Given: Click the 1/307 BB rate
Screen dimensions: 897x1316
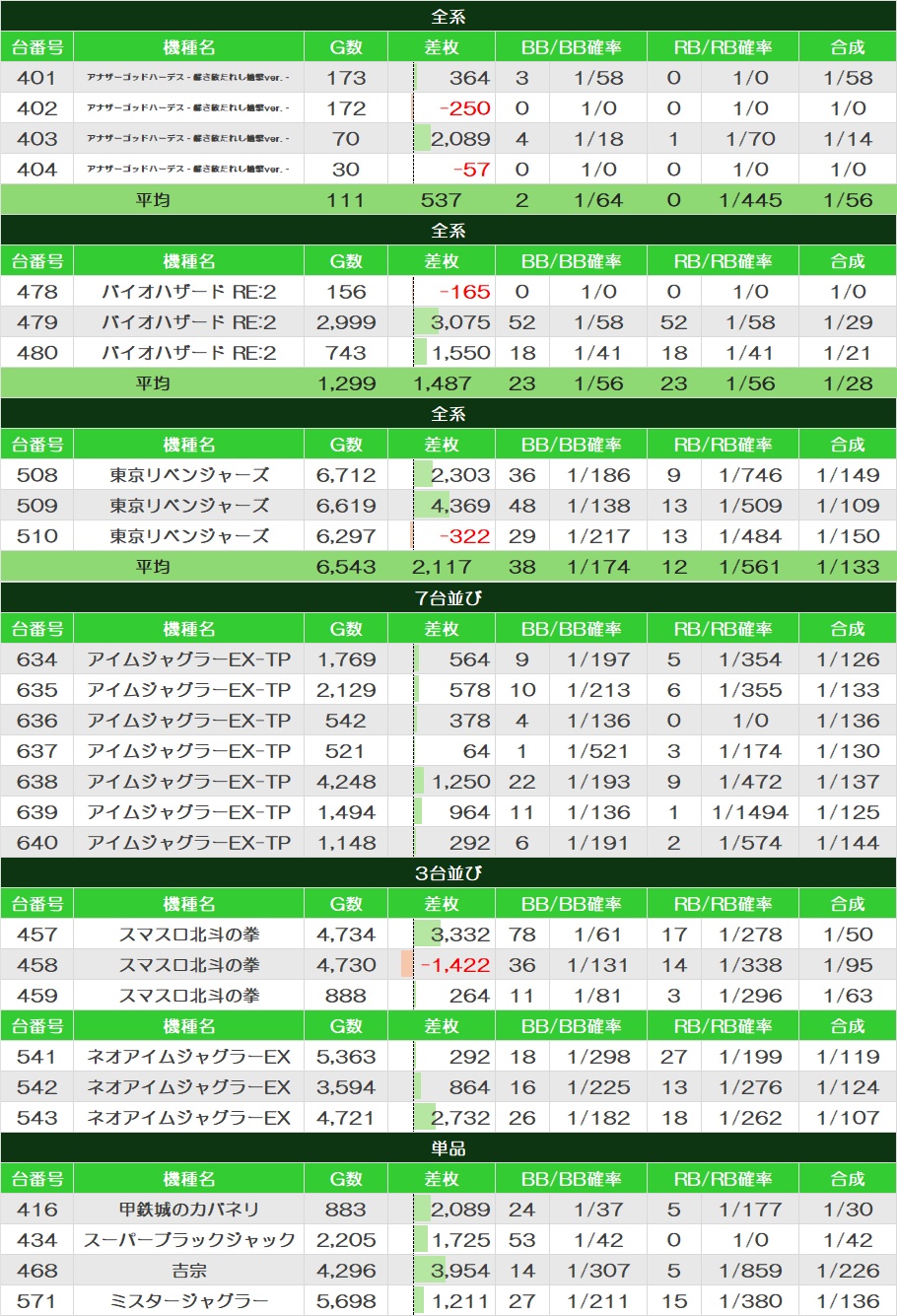Looking at the screenshot, I should (x=598, y=1271).
